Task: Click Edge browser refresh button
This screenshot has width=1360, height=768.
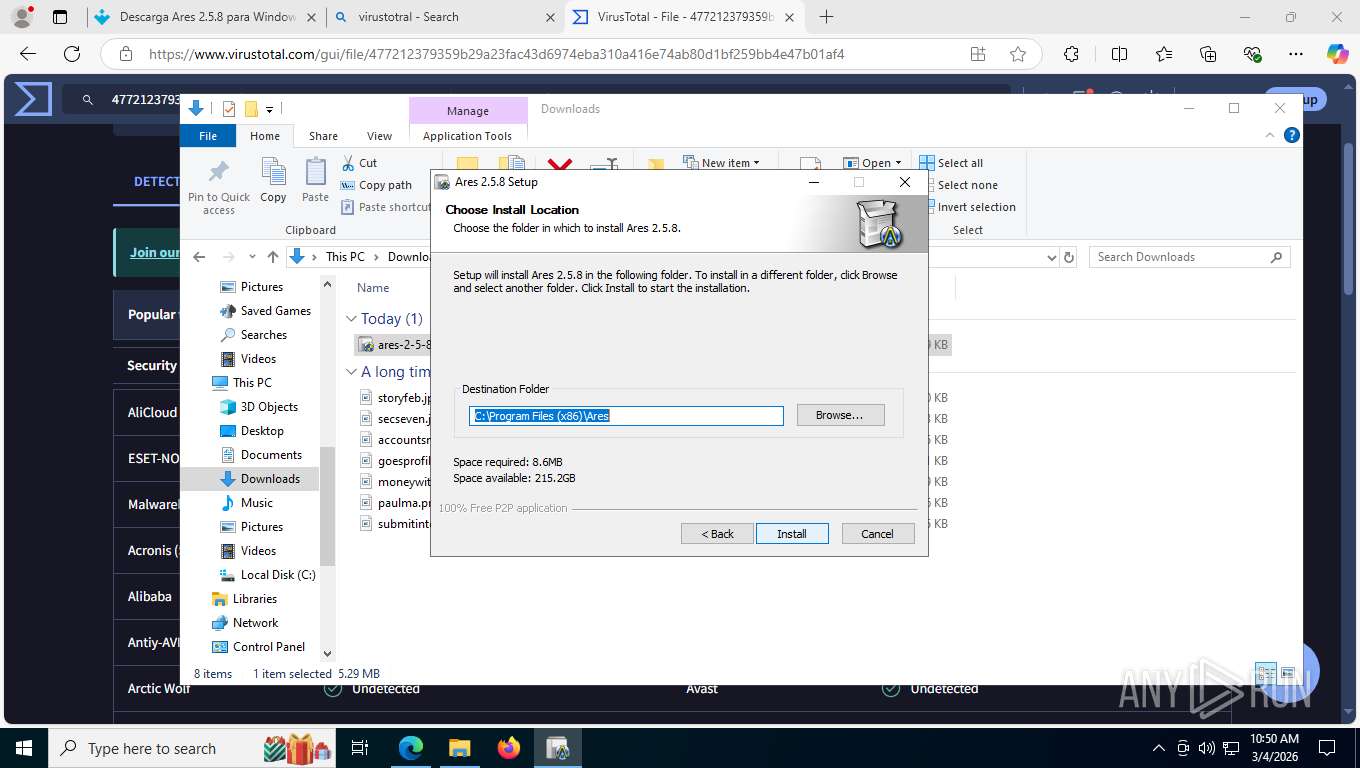Action: (x=71, y=54)
